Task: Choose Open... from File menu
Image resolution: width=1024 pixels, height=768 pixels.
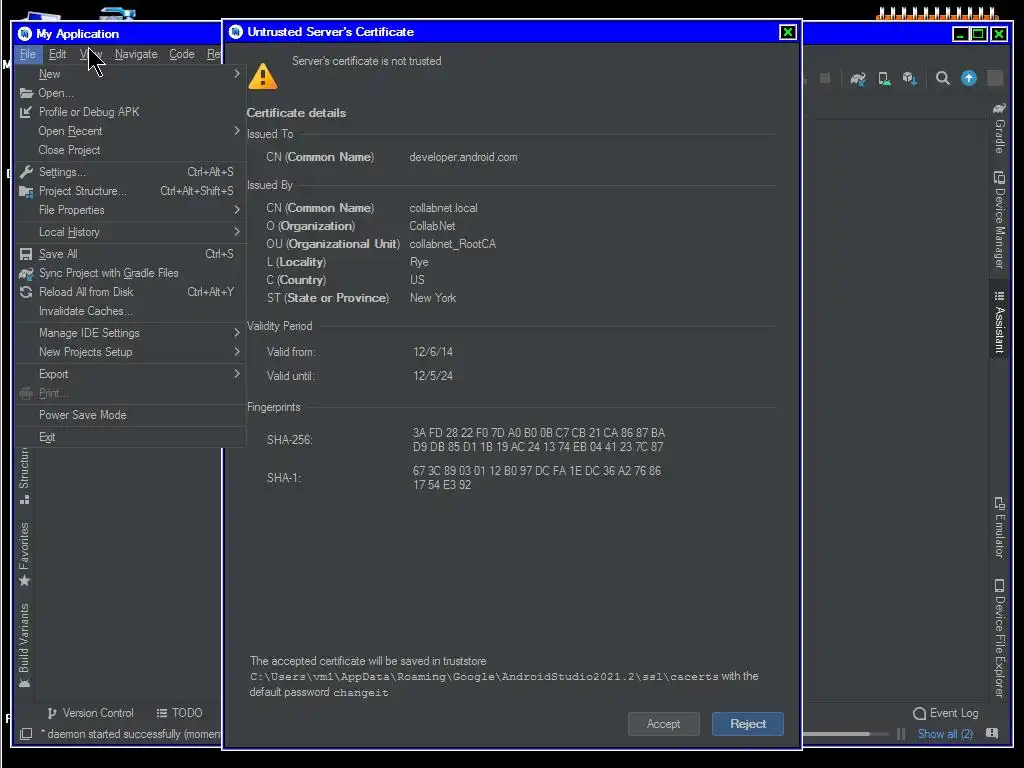Action: (x=130, y=93)
